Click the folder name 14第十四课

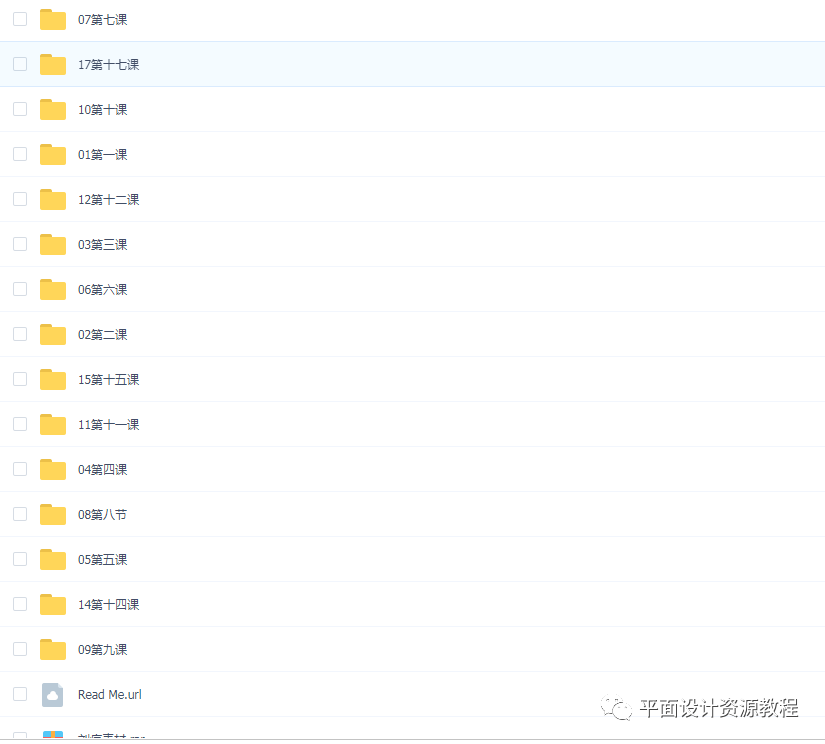coord(108,605)
